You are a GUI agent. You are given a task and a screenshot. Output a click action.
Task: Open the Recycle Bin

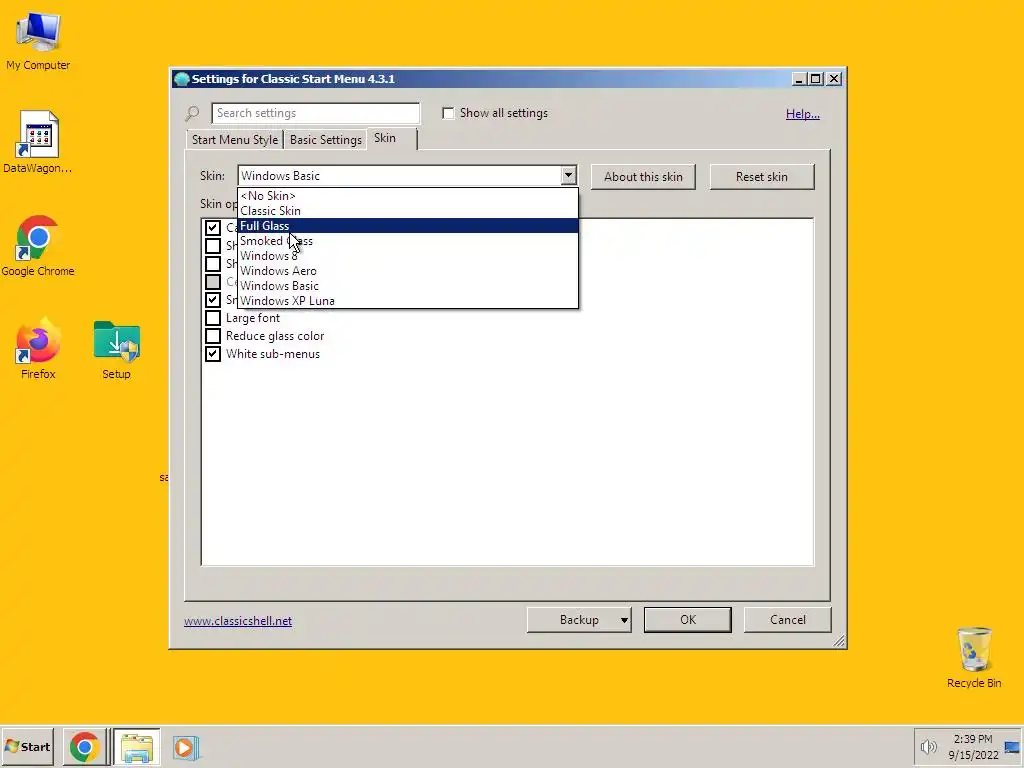[x=974, y=657]
